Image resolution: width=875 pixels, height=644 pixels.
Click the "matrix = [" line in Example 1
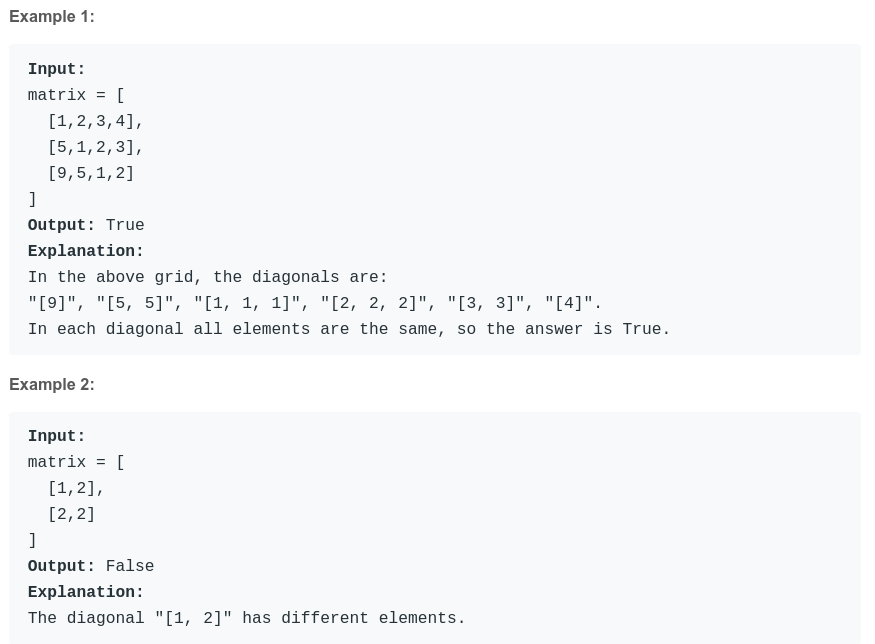(x=76, y=95)
